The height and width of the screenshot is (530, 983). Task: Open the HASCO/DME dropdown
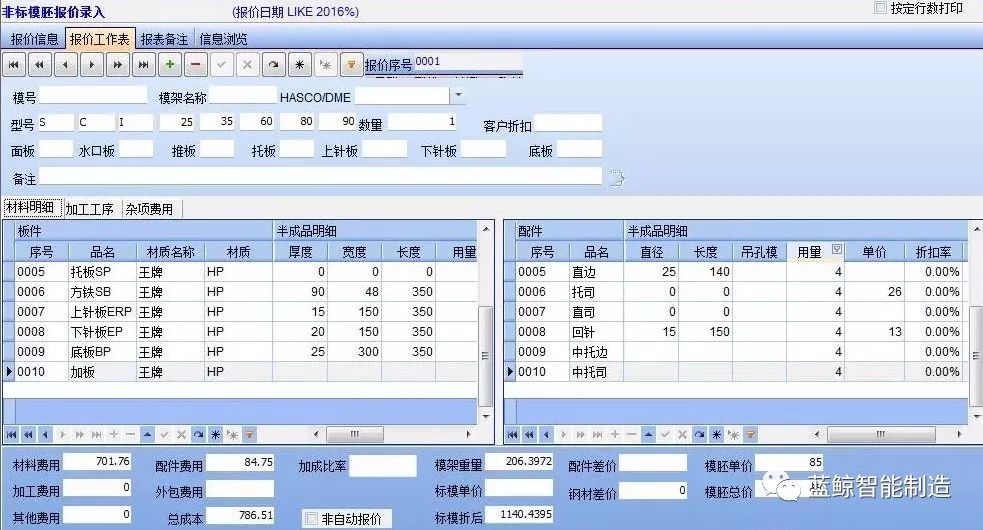point(458,96)
